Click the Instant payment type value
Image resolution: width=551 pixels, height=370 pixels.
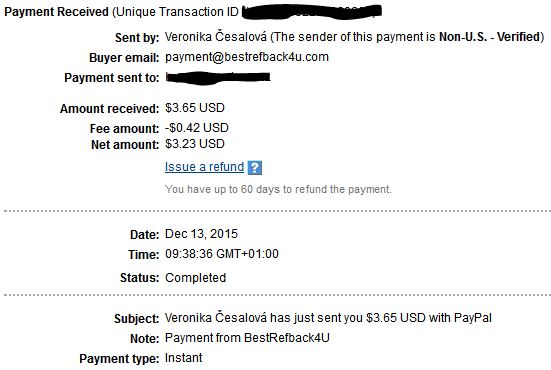pyautogui.click(x=183, y=358)
